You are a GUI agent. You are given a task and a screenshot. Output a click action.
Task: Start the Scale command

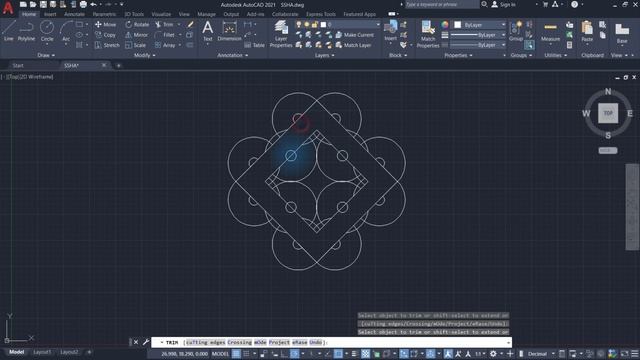(x=136, y=45)
